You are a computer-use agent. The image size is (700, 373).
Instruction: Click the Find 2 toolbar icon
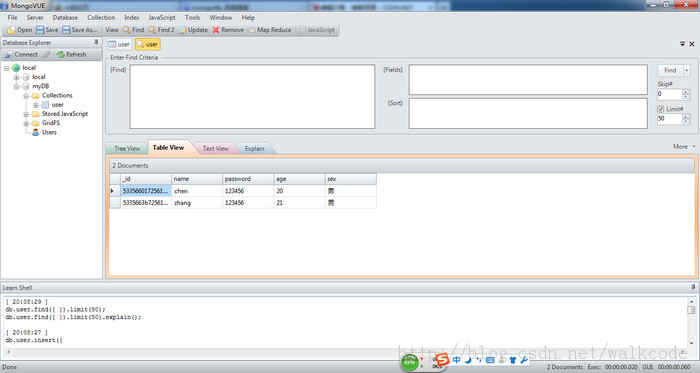pos(152,30)
